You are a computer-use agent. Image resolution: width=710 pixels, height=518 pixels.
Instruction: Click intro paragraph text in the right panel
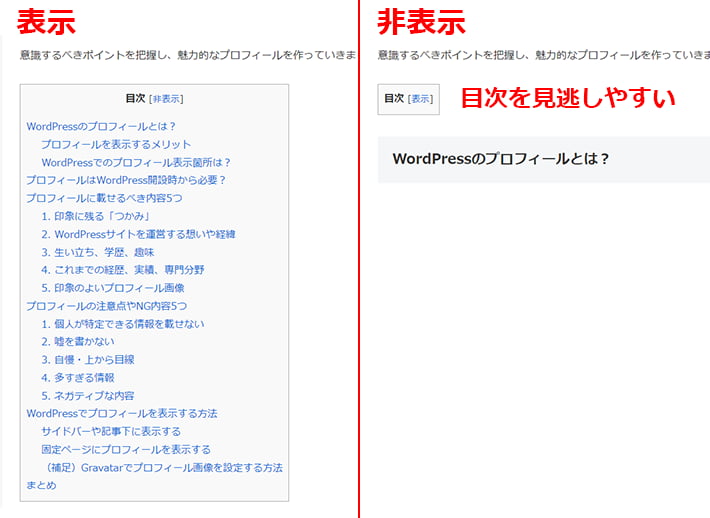543,55
